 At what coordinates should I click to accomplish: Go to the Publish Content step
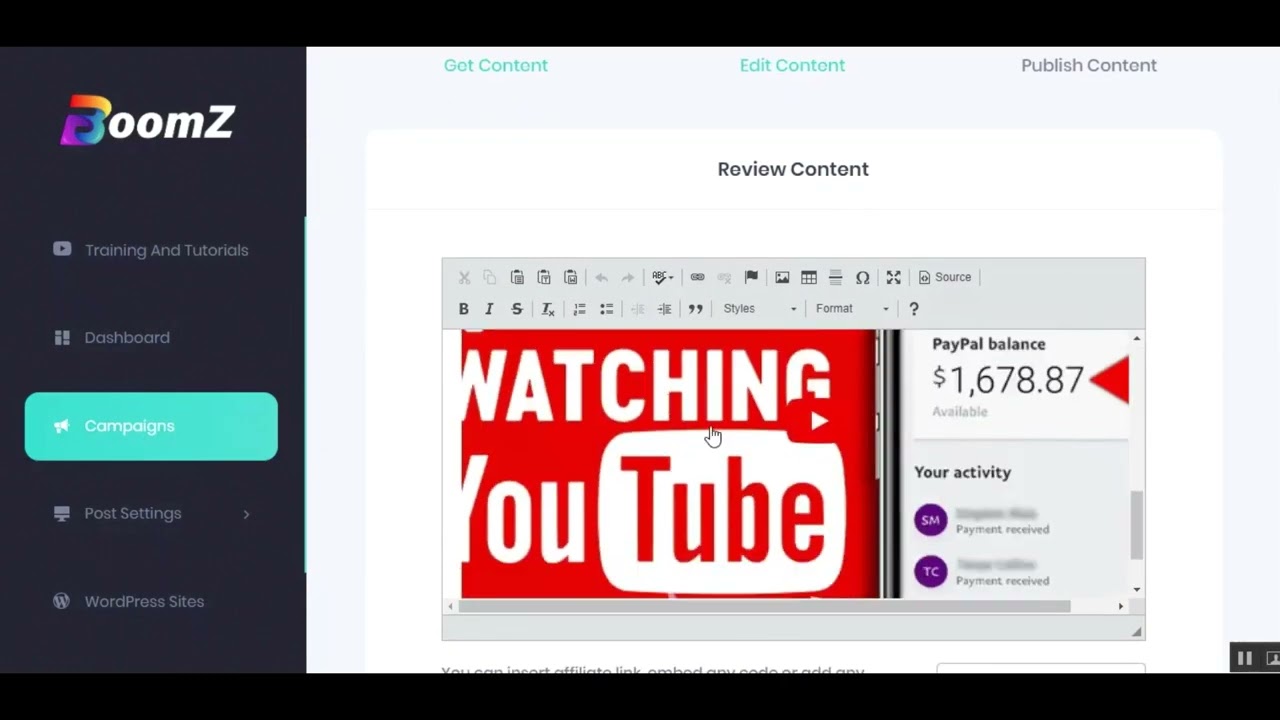tap(1088, 65)
